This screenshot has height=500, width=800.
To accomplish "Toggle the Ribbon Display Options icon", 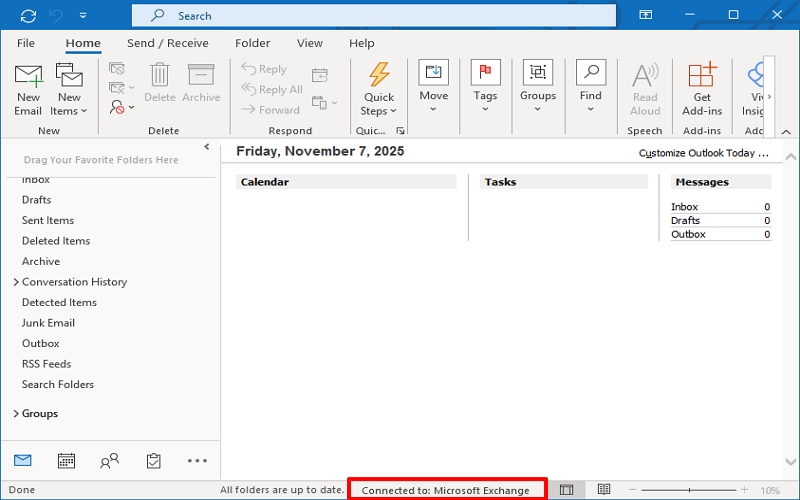I will tap(645, 15).
